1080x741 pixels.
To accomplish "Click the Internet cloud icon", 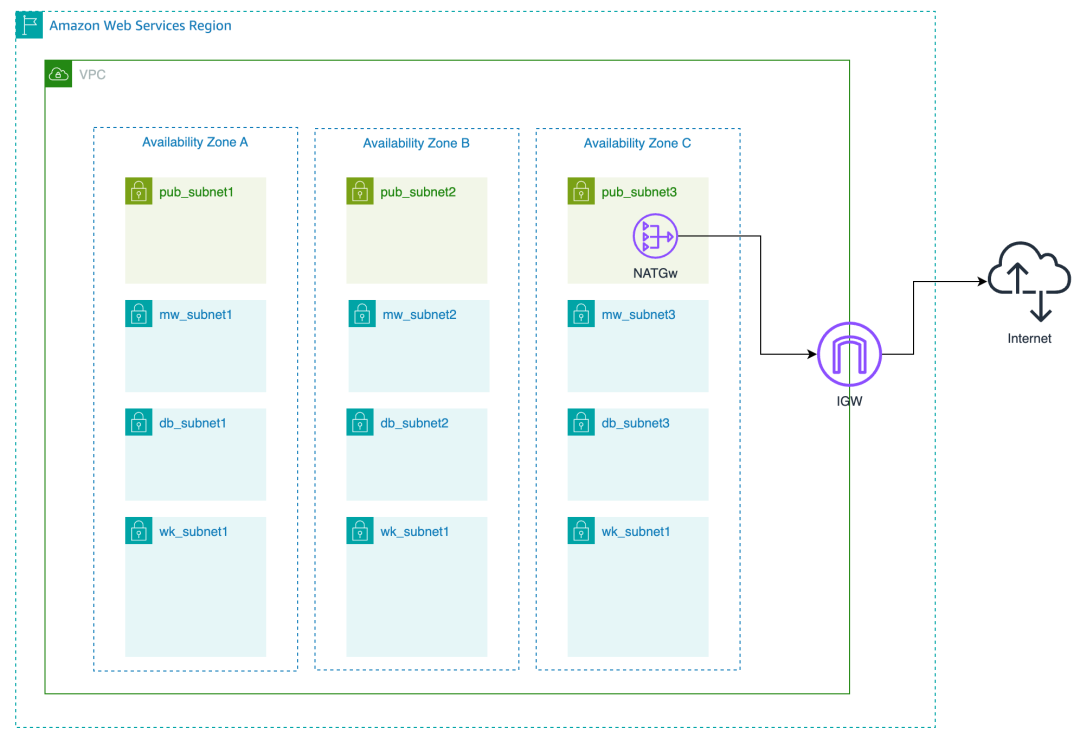I will point(1029,281).
